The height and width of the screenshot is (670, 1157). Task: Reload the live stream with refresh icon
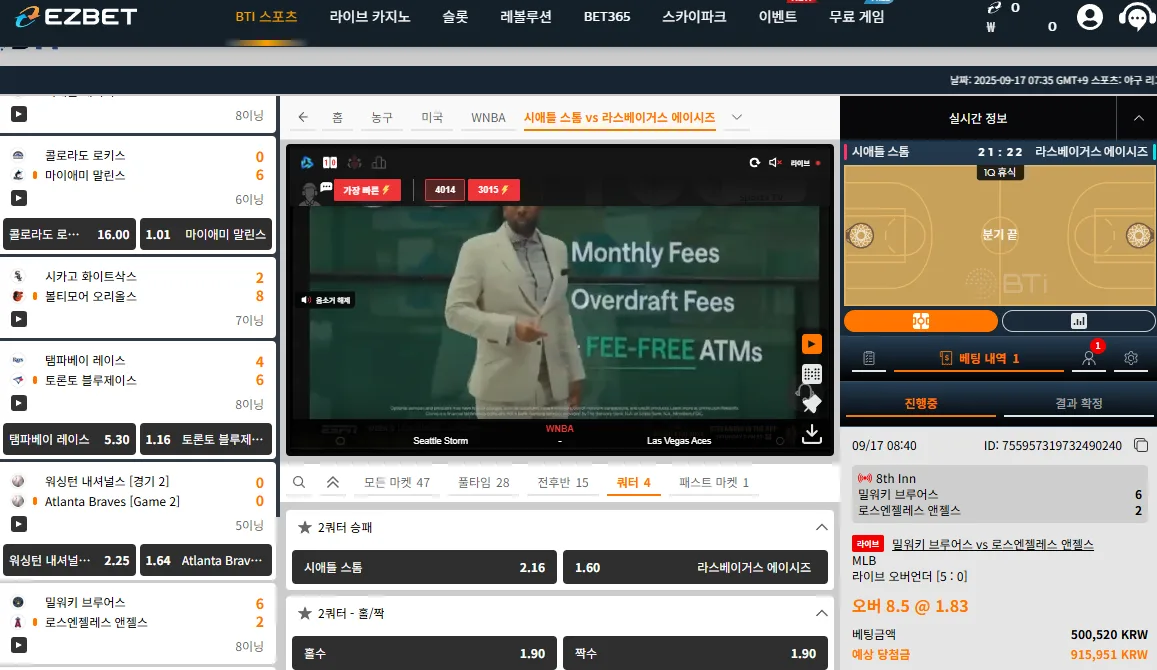(754, 162)
